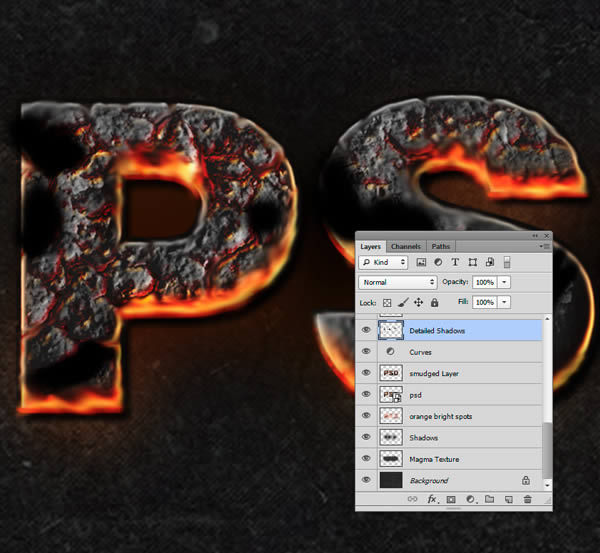This screenshot has height=553, width=600.
Task: Click the smudged Layer thumbnail
Action: (391, 373)
